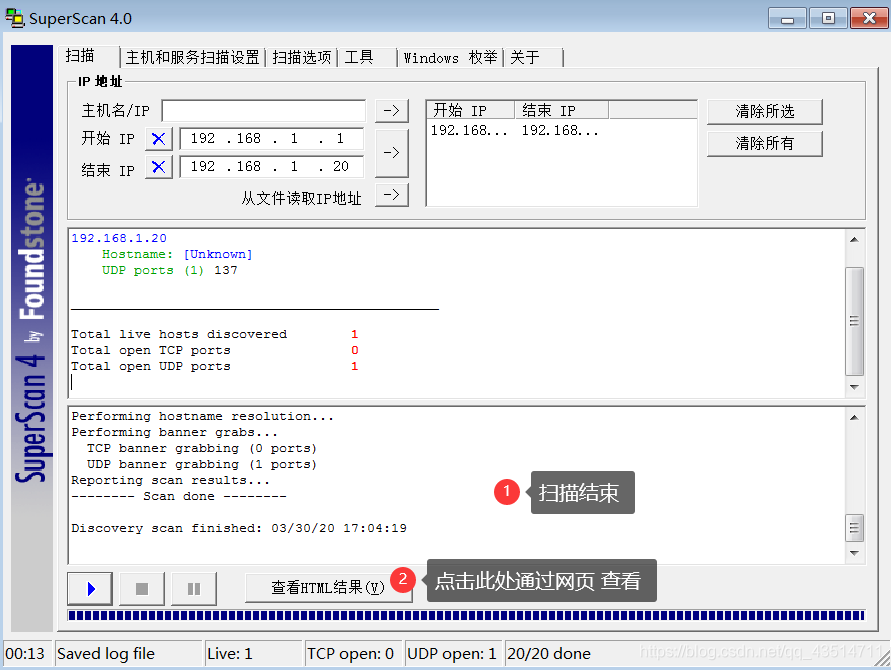Image resolution: width=891 pixels, height=670 pixels.
Task: Click Total live hosts discovered line
Action: pyautogui.click(x=214, y=334)
